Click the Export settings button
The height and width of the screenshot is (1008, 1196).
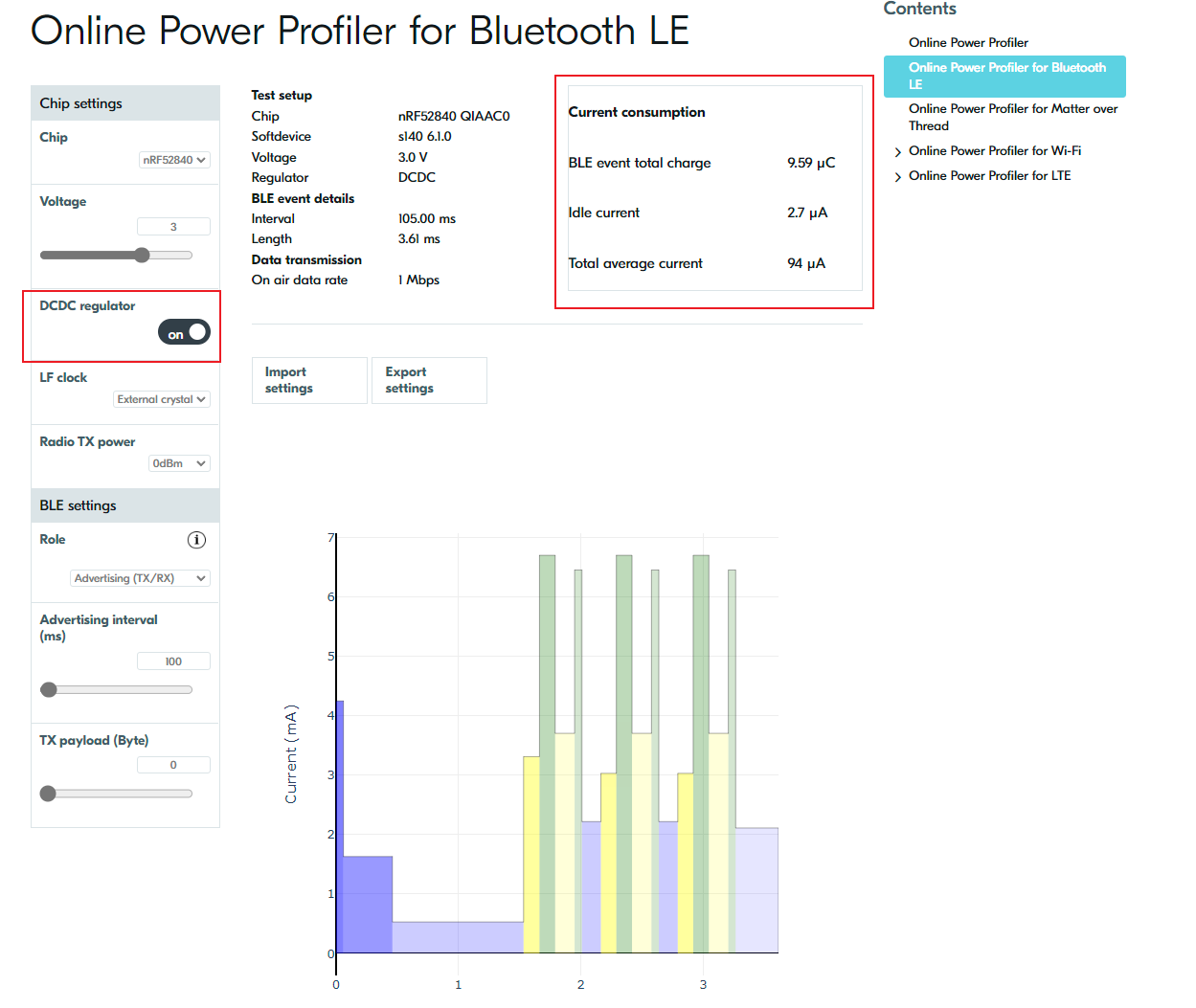429,380
